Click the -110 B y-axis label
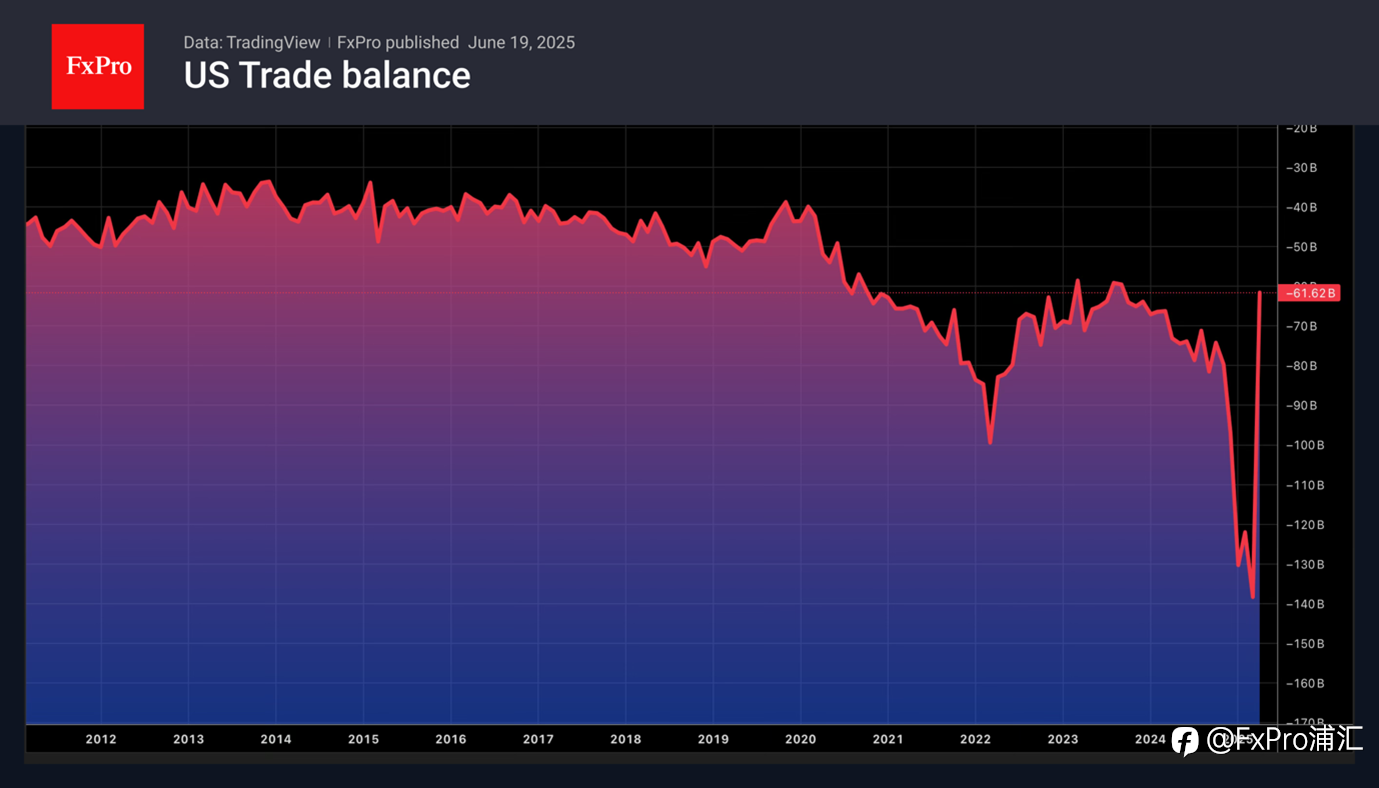Viewport: 1379px width, 788px height. pos(1305,485)
